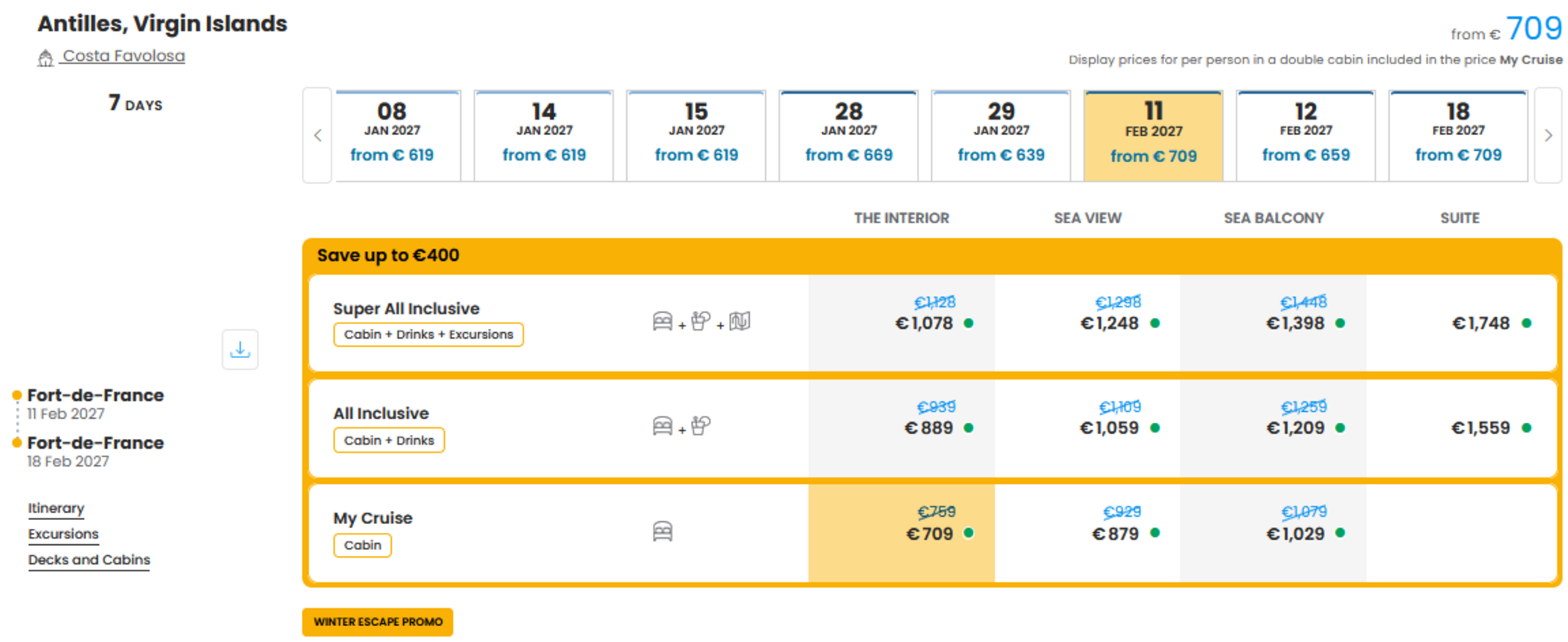The height and width of the screenshot is (642, 1568).
Task: Click the Winter Escape Promo badge
Action: pos(377,622)
